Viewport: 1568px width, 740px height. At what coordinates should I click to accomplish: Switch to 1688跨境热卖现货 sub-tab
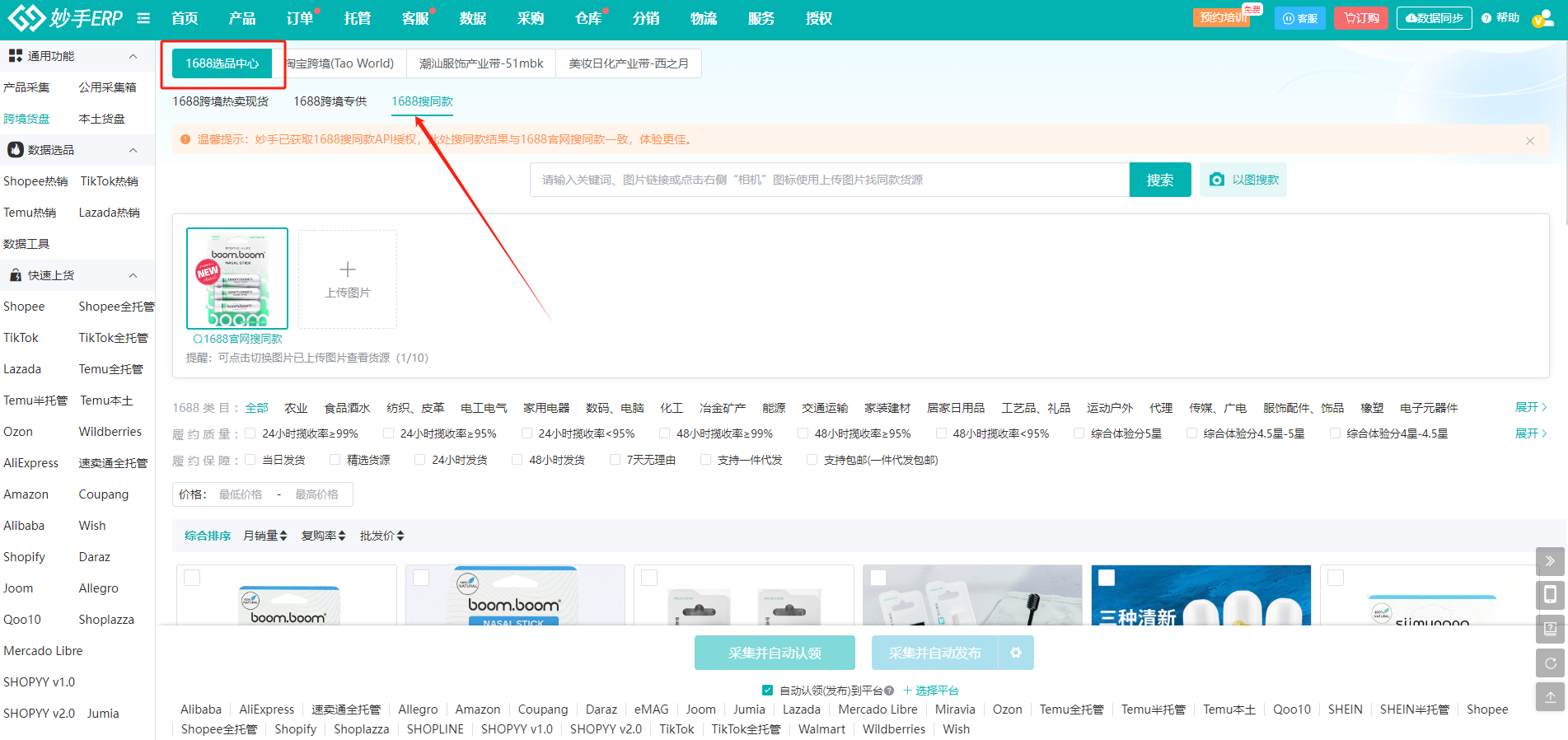pyautogui.click(x=220, y=101)
